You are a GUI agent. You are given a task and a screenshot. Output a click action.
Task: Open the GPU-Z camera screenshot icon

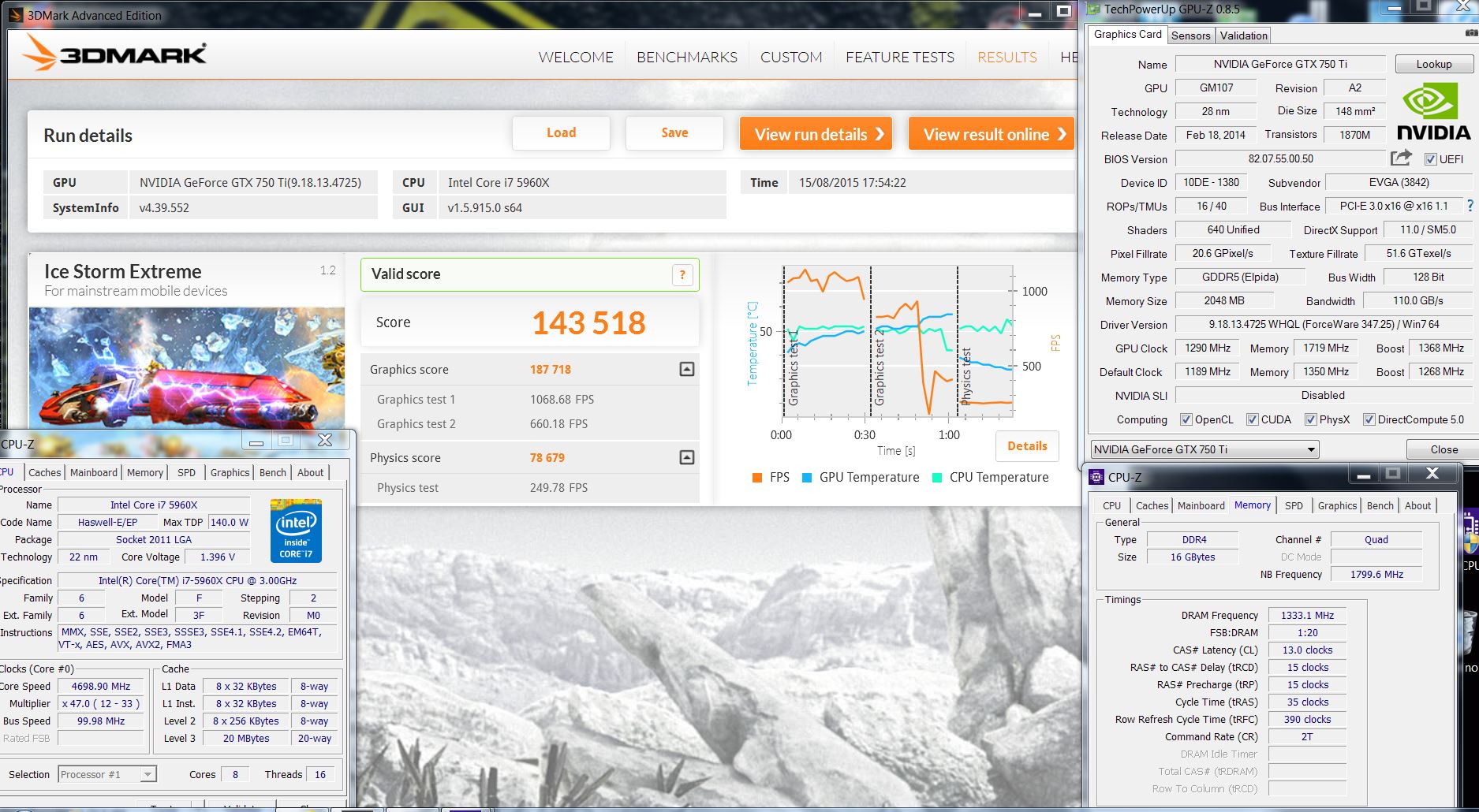tap(1470, 34)
